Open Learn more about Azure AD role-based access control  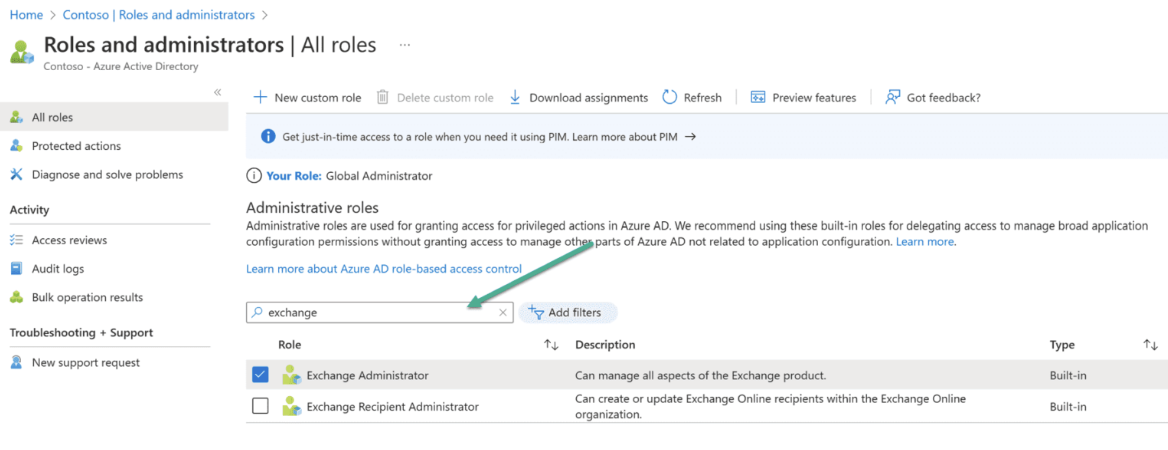(384, 268)
